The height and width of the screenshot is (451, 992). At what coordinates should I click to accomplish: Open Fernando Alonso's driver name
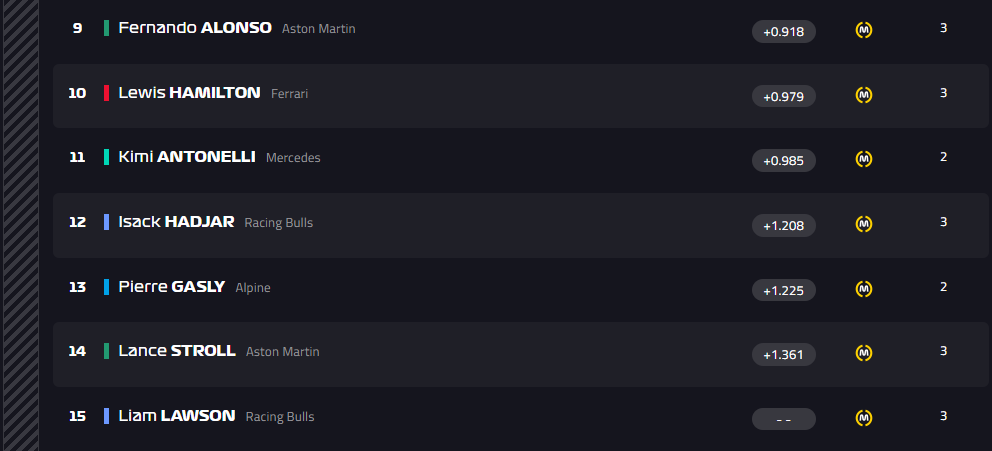[194, 28]
